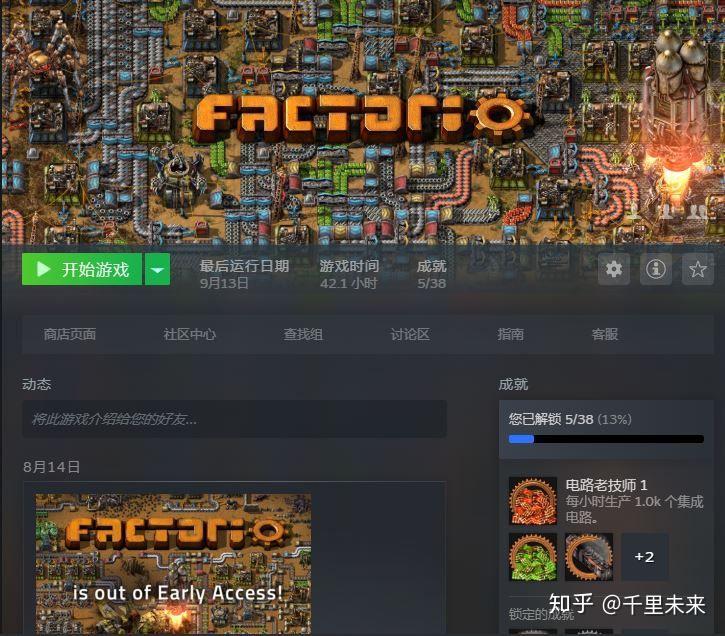The height and width of the screenshot is (636, 725).
Task: Open the dropdown arrow beside 开始游戏
Action: pos(157,269)
